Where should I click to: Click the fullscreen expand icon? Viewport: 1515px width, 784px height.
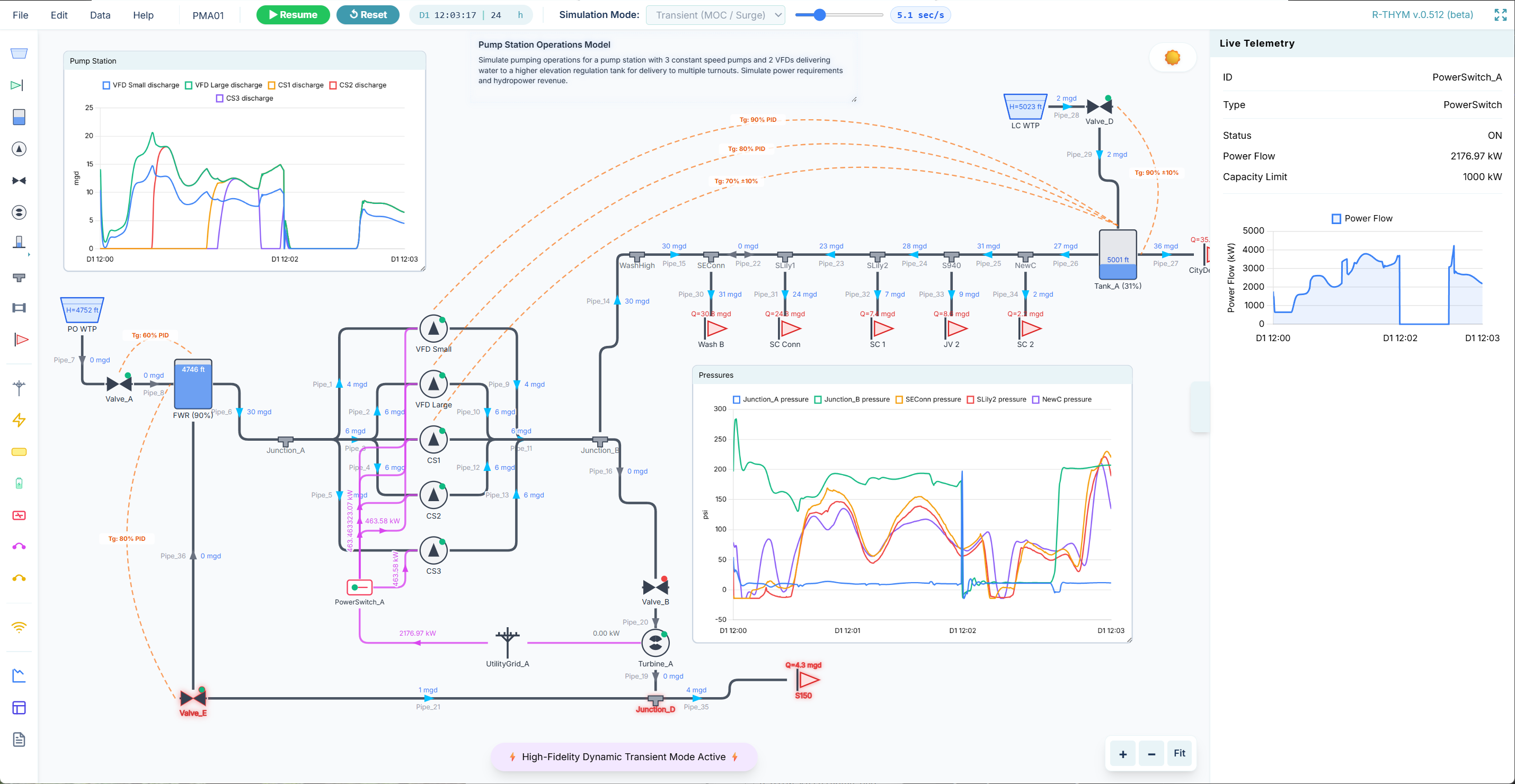pyautogui.click(x=1500, y=15)
